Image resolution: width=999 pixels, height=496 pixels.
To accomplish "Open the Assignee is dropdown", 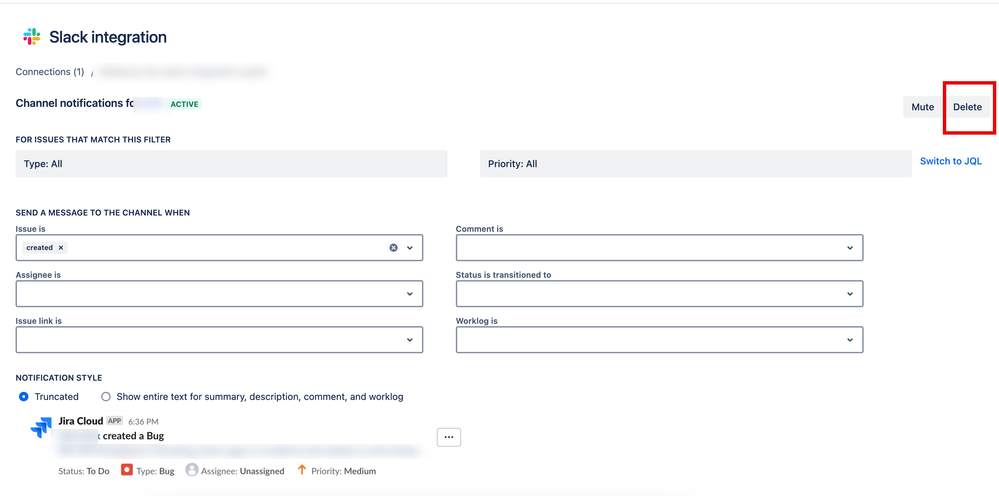I will [x=219, y=294].
